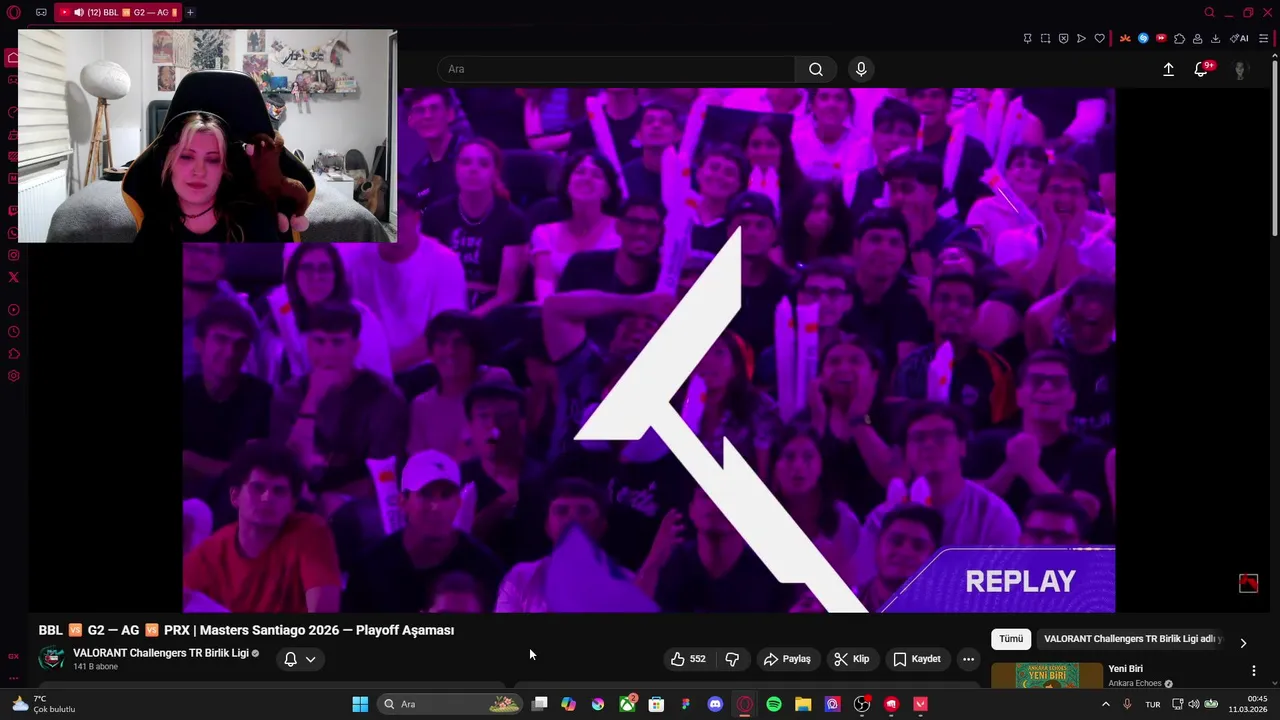Open VALORANT Challengers TR Birlik Ligi channel

(160, 653)
